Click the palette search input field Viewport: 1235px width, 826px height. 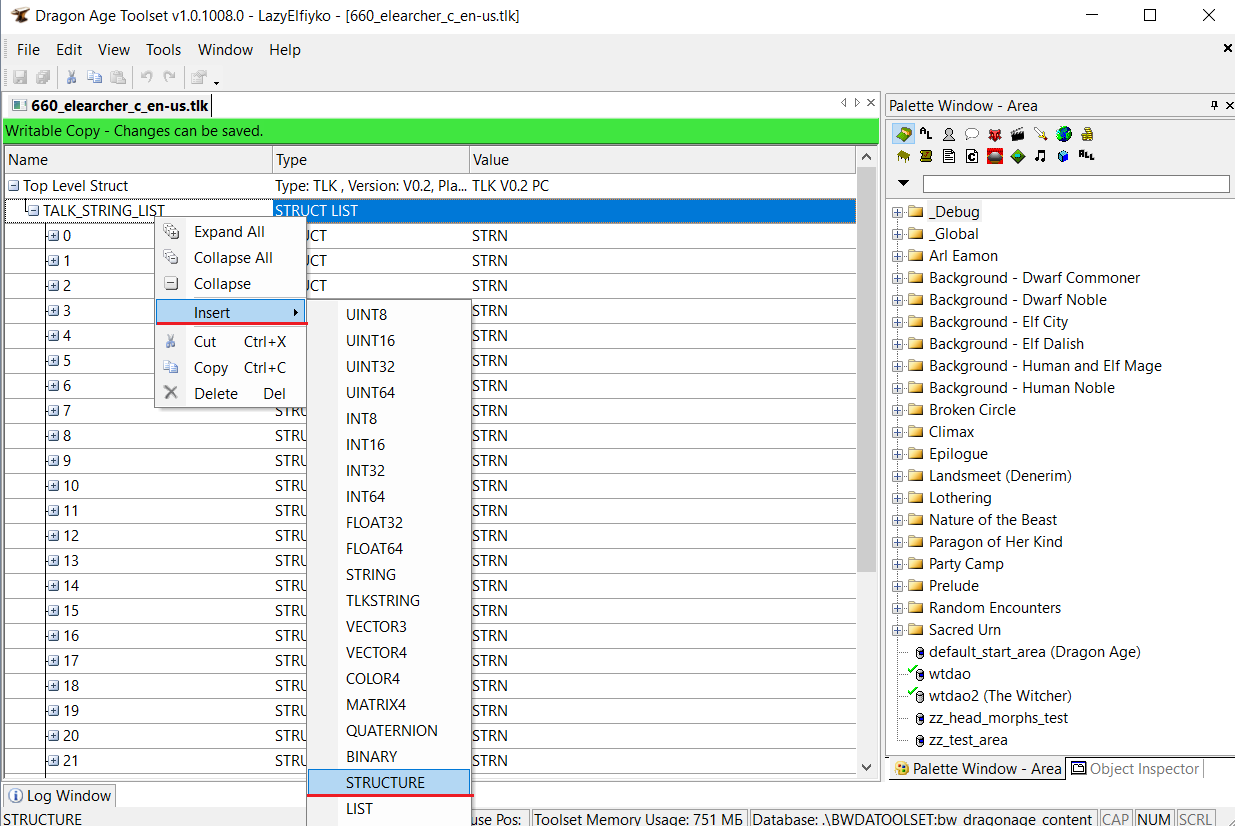pos(1075,184)
